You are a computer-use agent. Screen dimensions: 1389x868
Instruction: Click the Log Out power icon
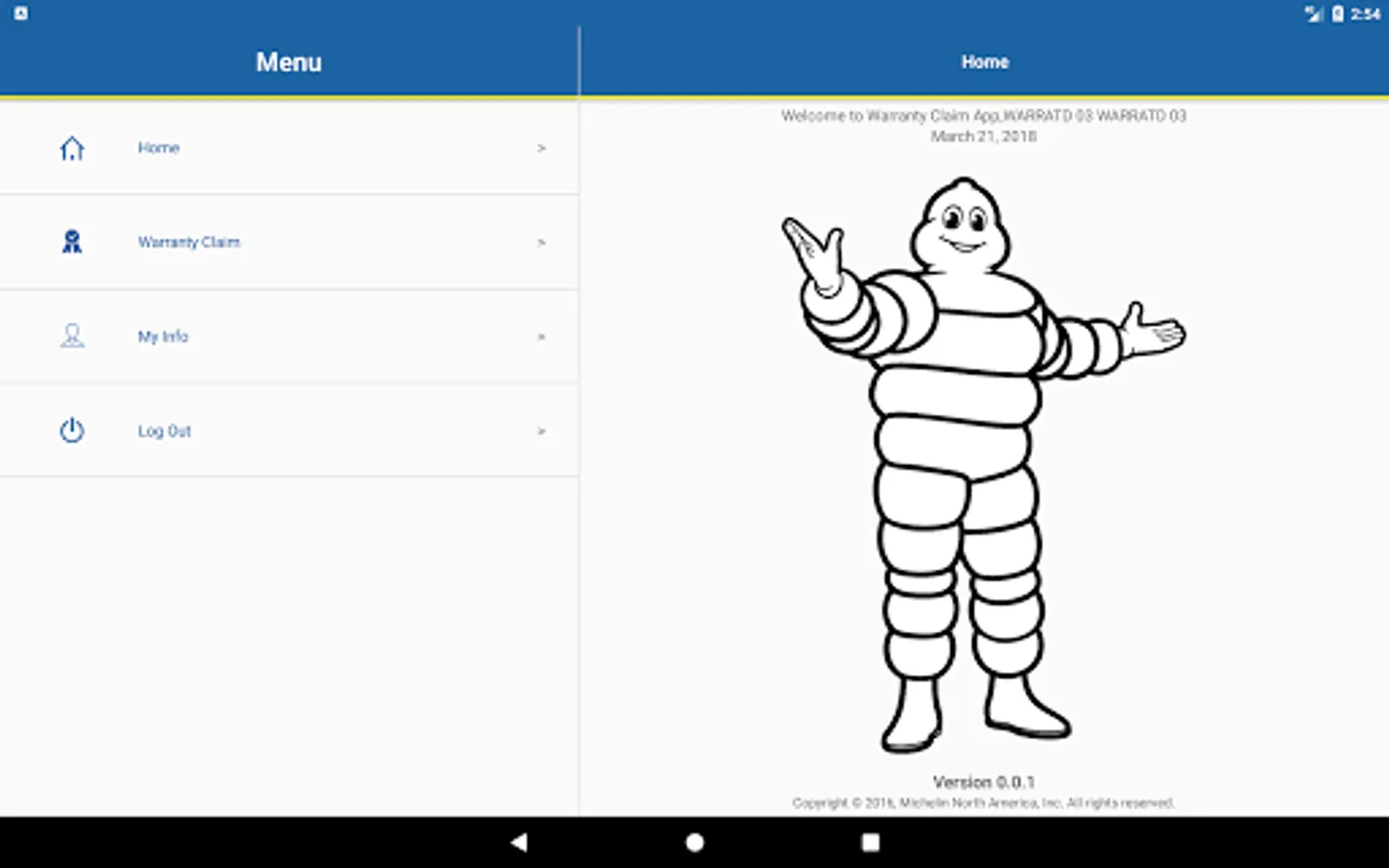coord(72,430)
